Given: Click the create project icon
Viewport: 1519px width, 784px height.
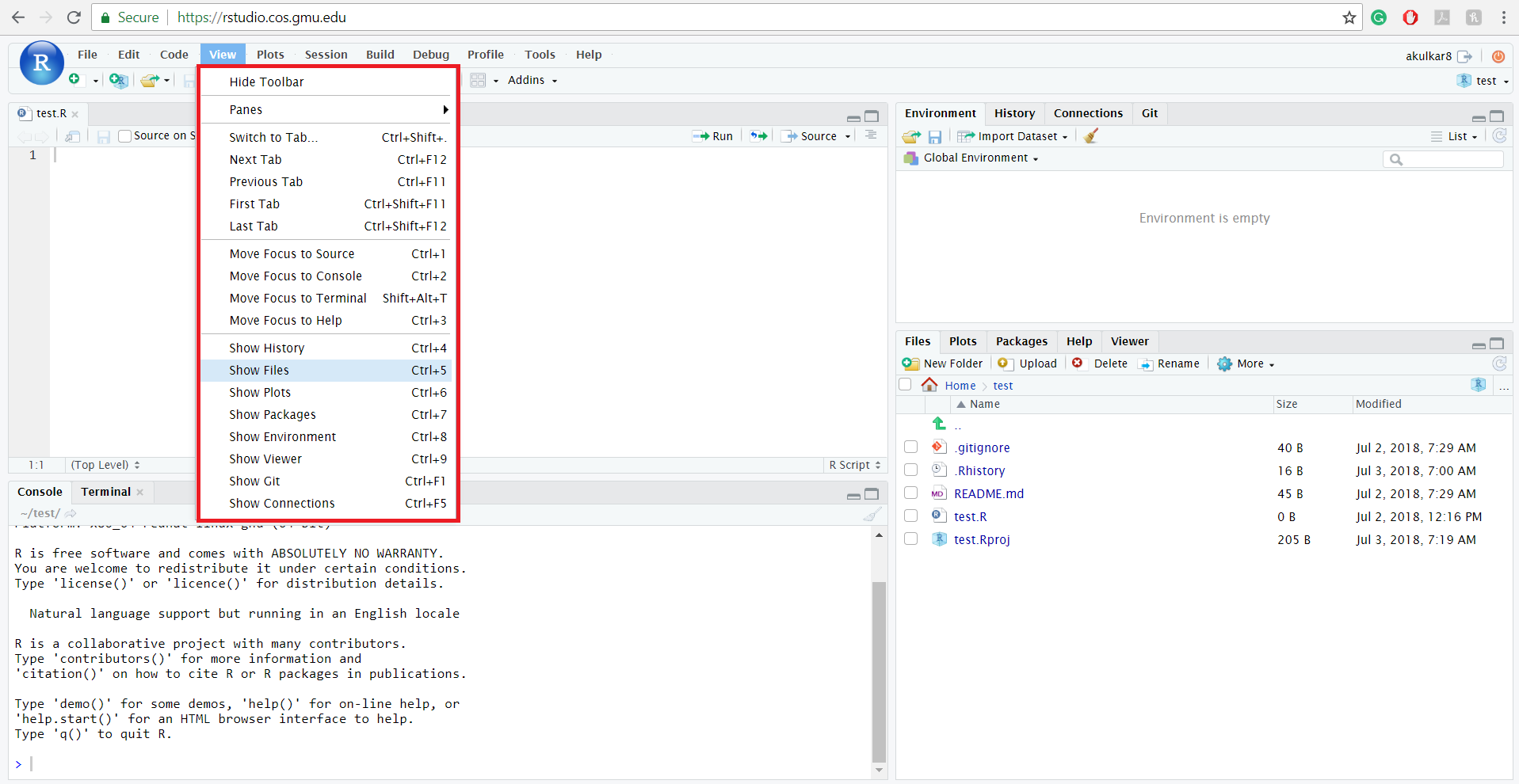Looking at the screenshot, I should 118,80.
